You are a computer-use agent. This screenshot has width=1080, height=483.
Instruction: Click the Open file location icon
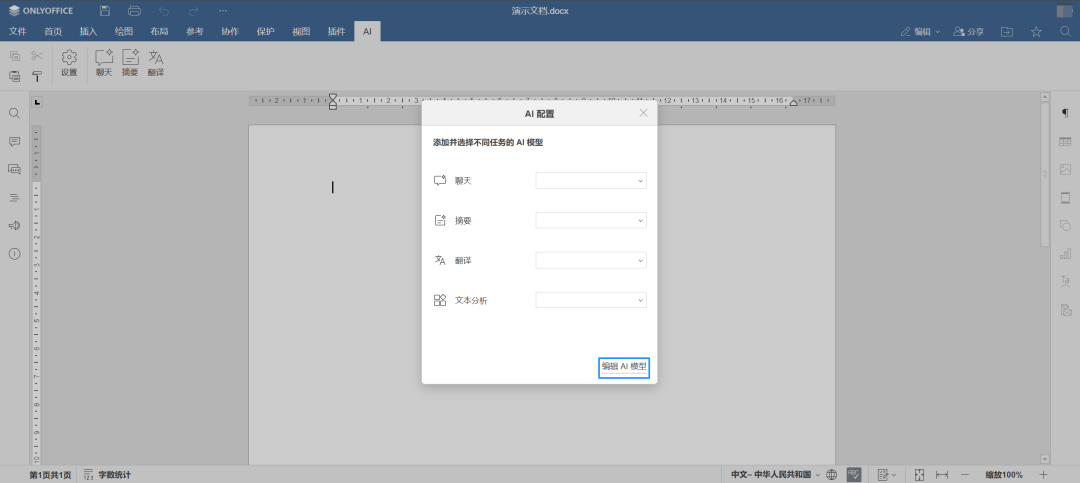coord(1007,31)
